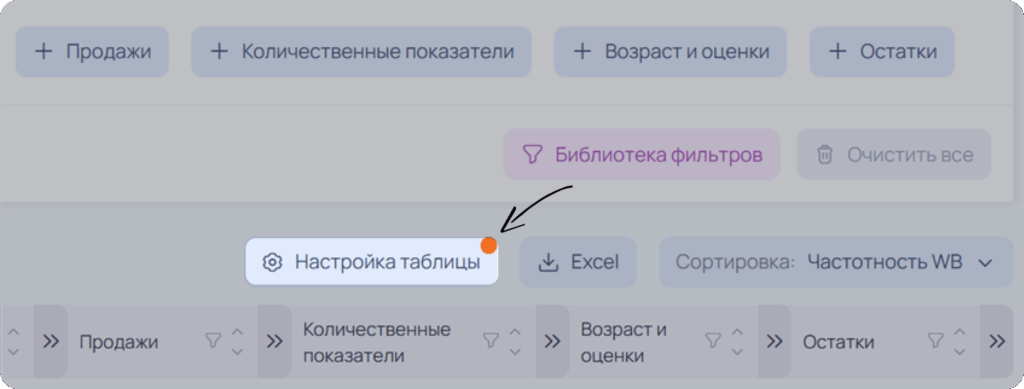The width and height of the screenshot is (1024, 389).
Task: Toggle sort arrows in Продажи column header
Action: (x=238, y=341)
